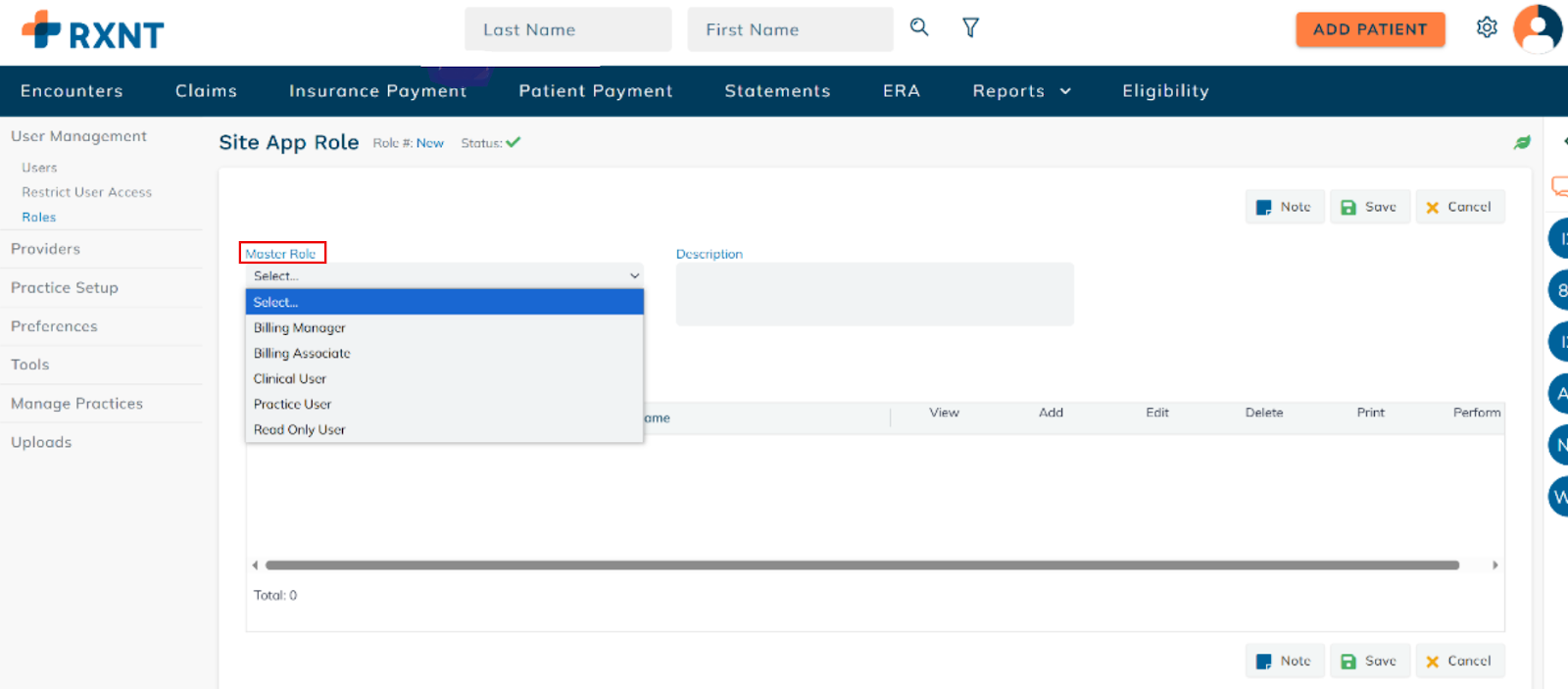
Task: Click the RXNT logo
Action: (x=93, y=31)
